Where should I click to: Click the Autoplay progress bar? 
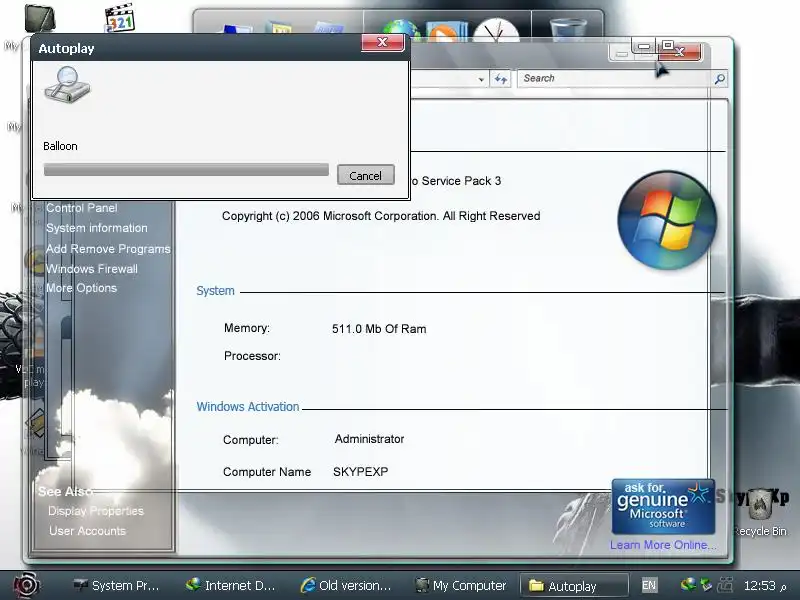pyautogui.click(x=186, y=170)
